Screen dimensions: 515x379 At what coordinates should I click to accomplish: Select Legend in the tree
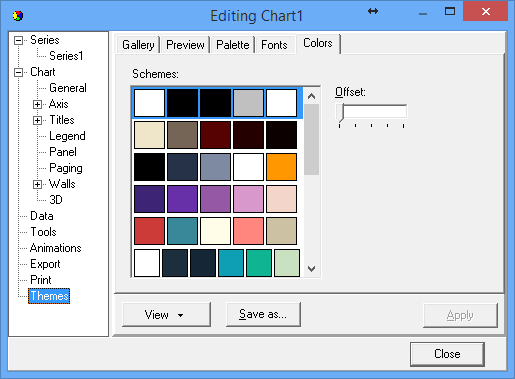click(67, 136)
